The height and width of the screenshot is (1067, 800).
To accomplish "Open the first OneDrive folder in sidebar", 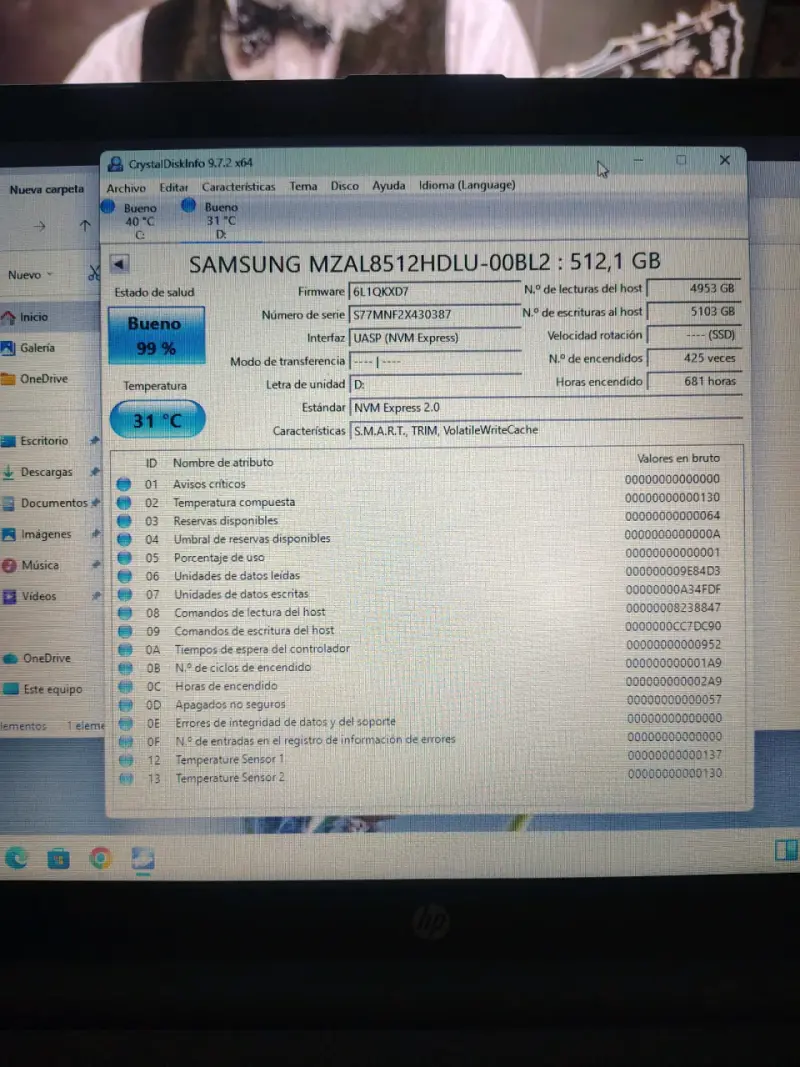I will 44,379.
